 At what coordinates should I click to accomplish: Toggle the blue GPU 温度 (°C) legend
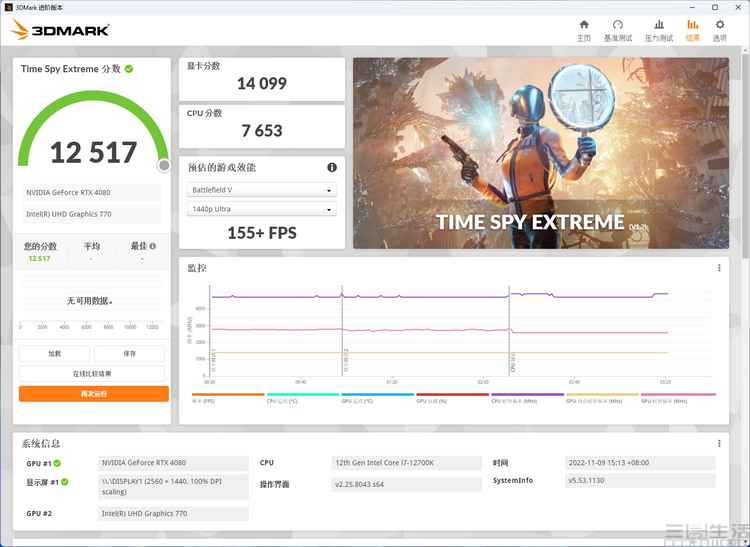[377, 398]
